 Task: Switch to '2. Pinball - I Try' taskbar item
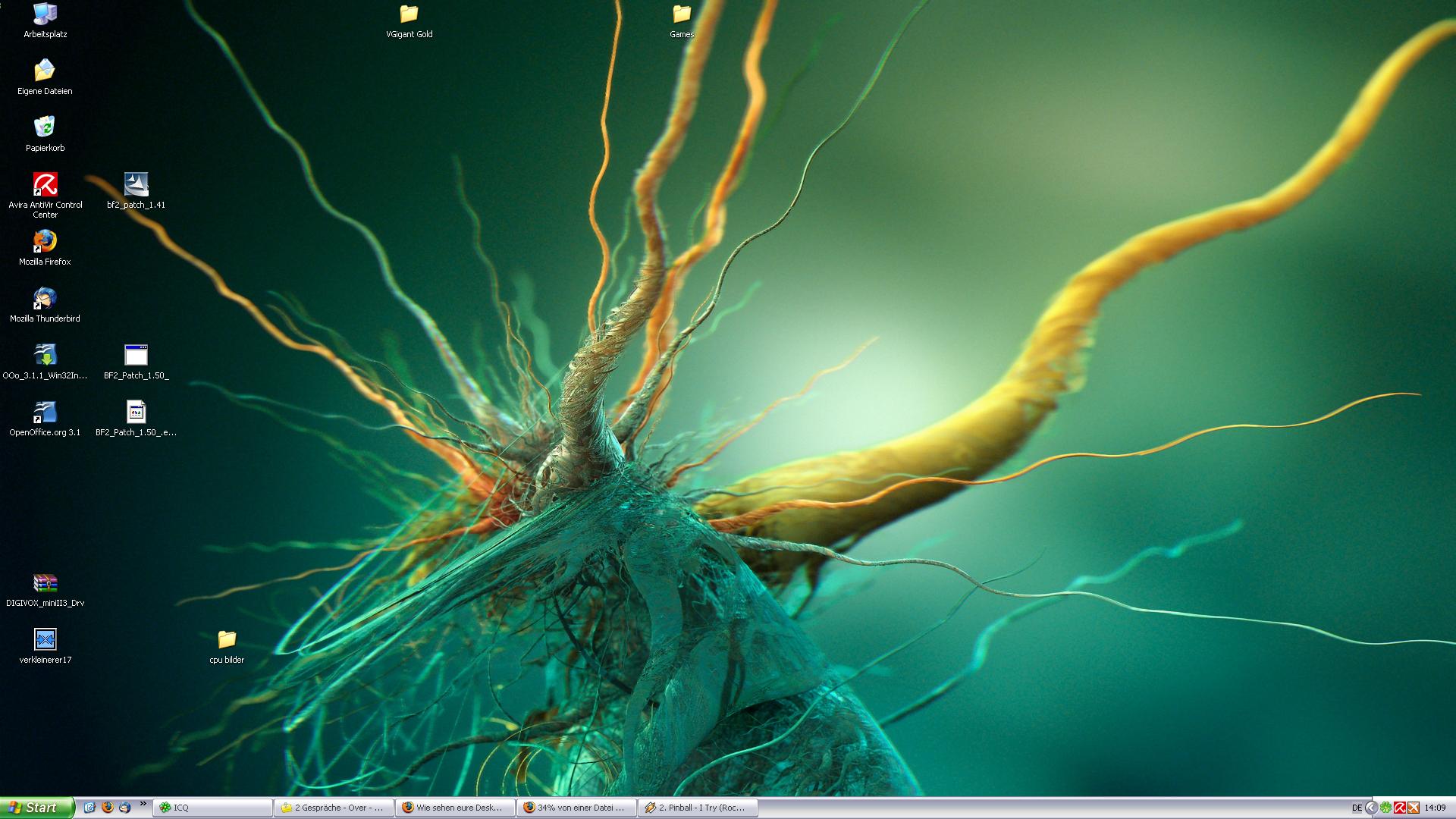(698, 808)
